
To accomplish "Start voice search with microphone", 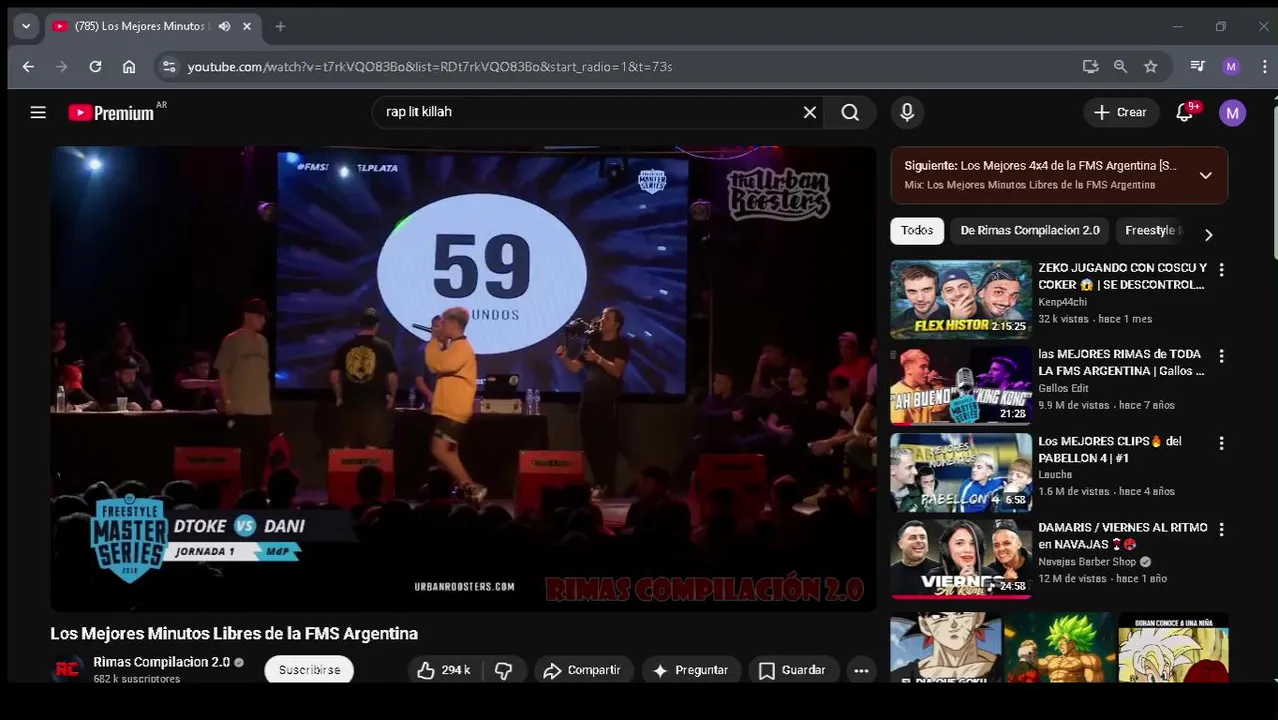I will [907, 112].
